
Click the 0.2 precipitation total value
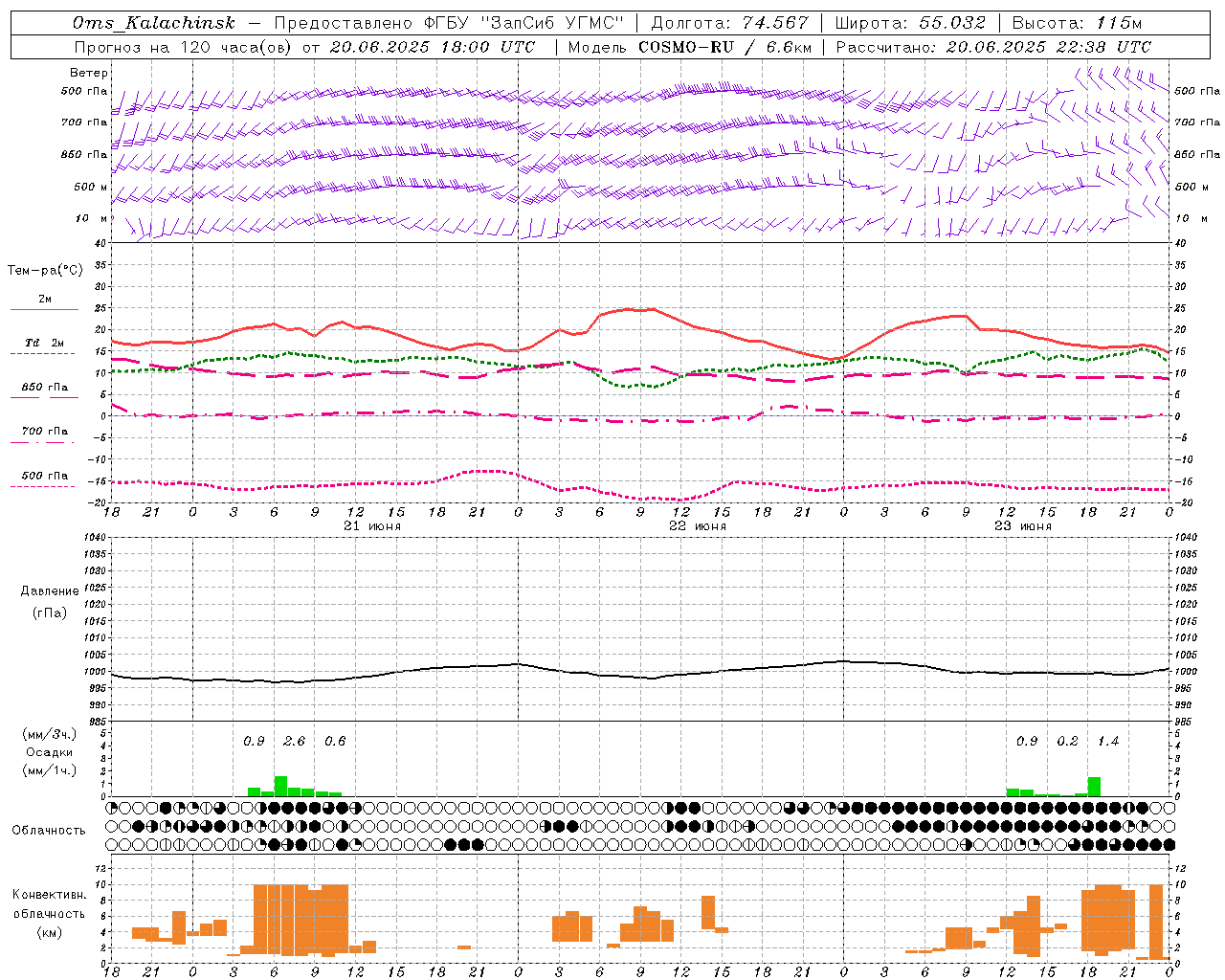tap(1067, 741)
